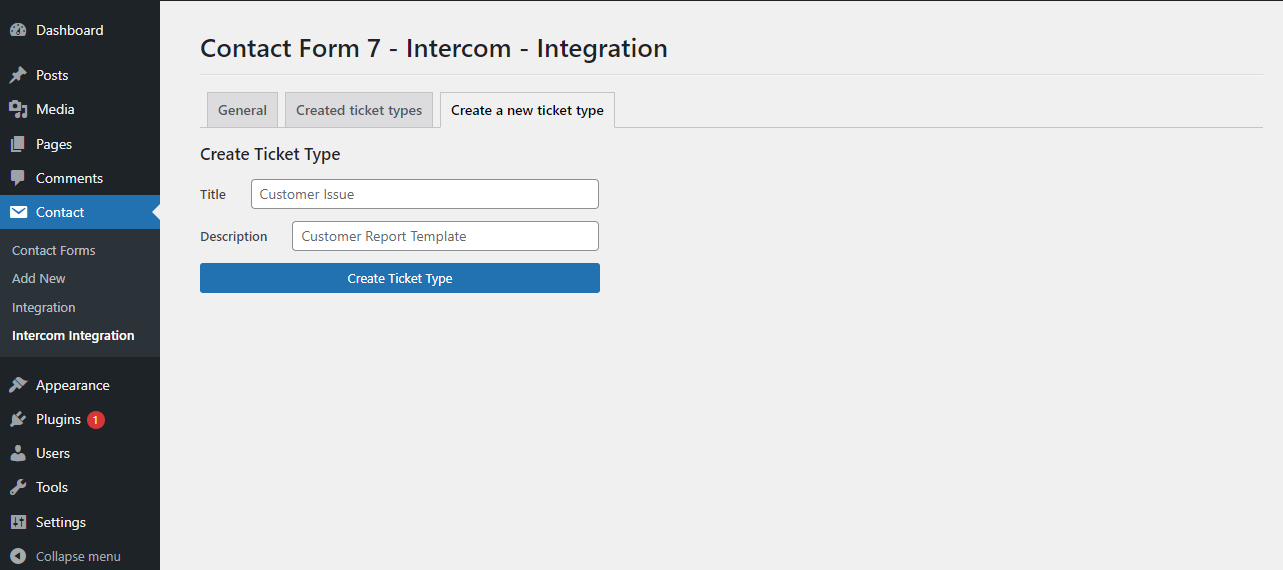Click the Plugins plug icon
Image resolution: width=1283 pixels, height=570 pixels.
point(18,419)
